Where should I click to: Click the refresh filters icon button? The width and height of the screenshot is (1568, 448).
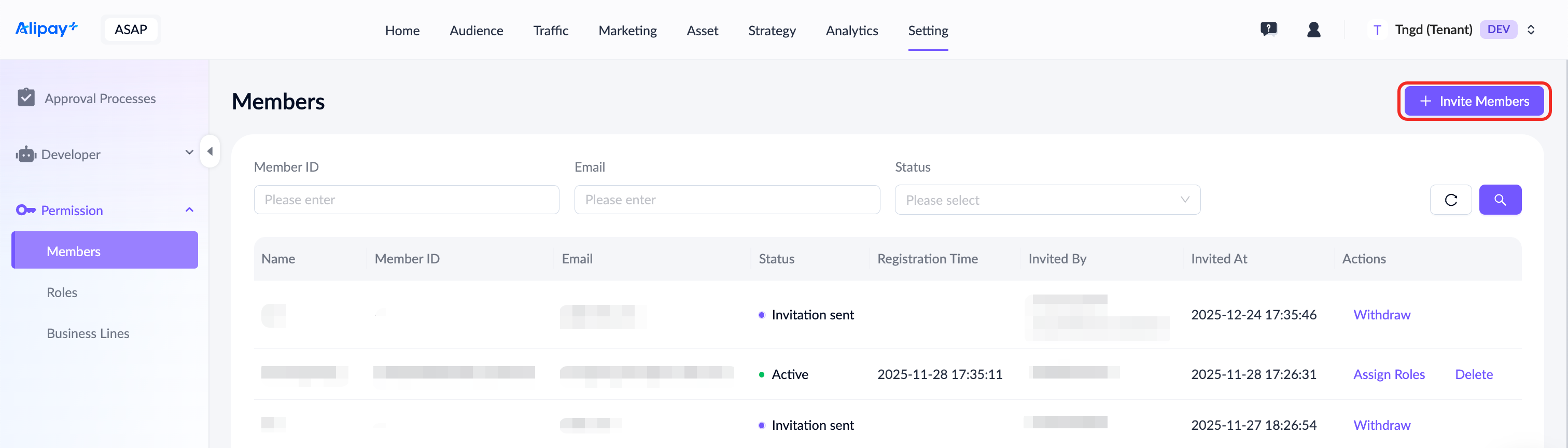pos(1450,200)
